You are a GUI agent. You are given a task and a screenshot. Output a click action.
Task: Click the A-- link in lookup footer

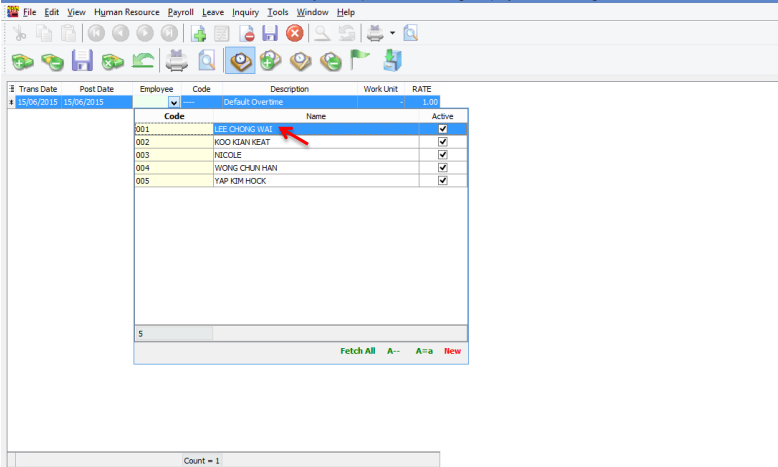pyautogui.click(x=393, y=351)
